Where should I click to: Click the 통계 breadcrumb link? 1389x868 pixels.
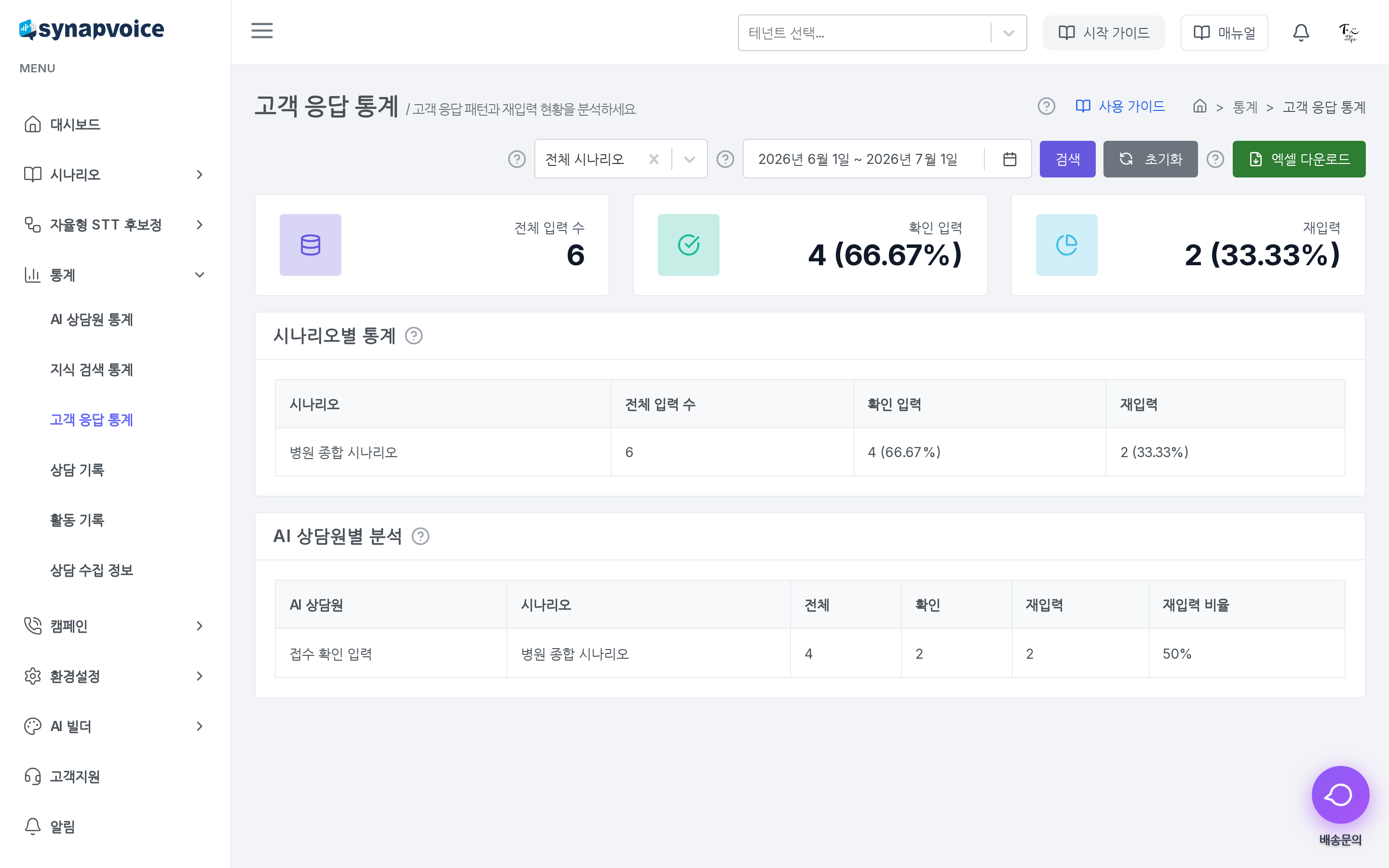point(1245,108)
